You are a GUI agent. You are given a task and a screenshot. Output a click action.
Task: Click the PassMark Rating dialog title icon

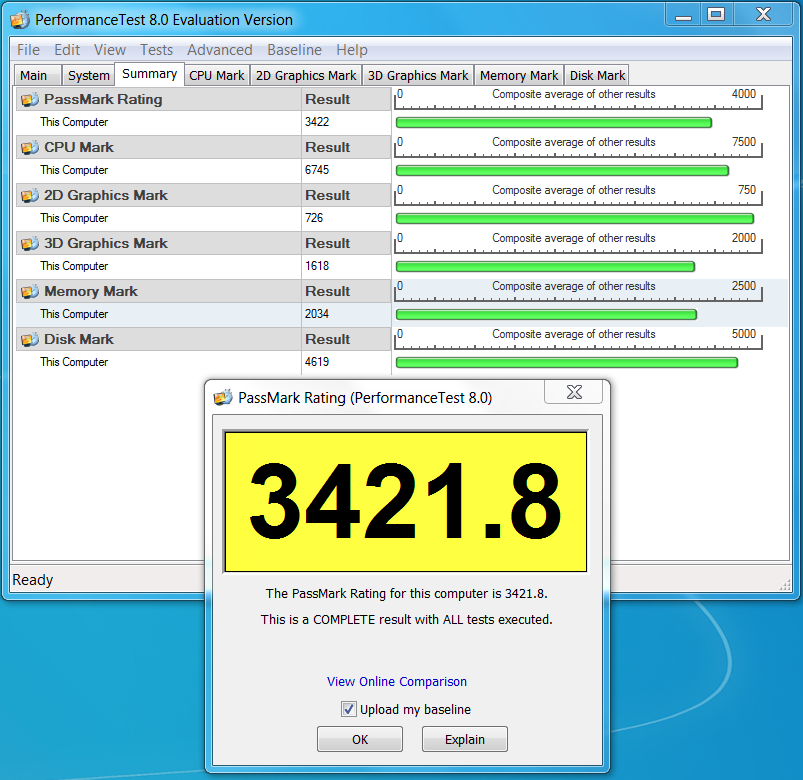point(223,397)
